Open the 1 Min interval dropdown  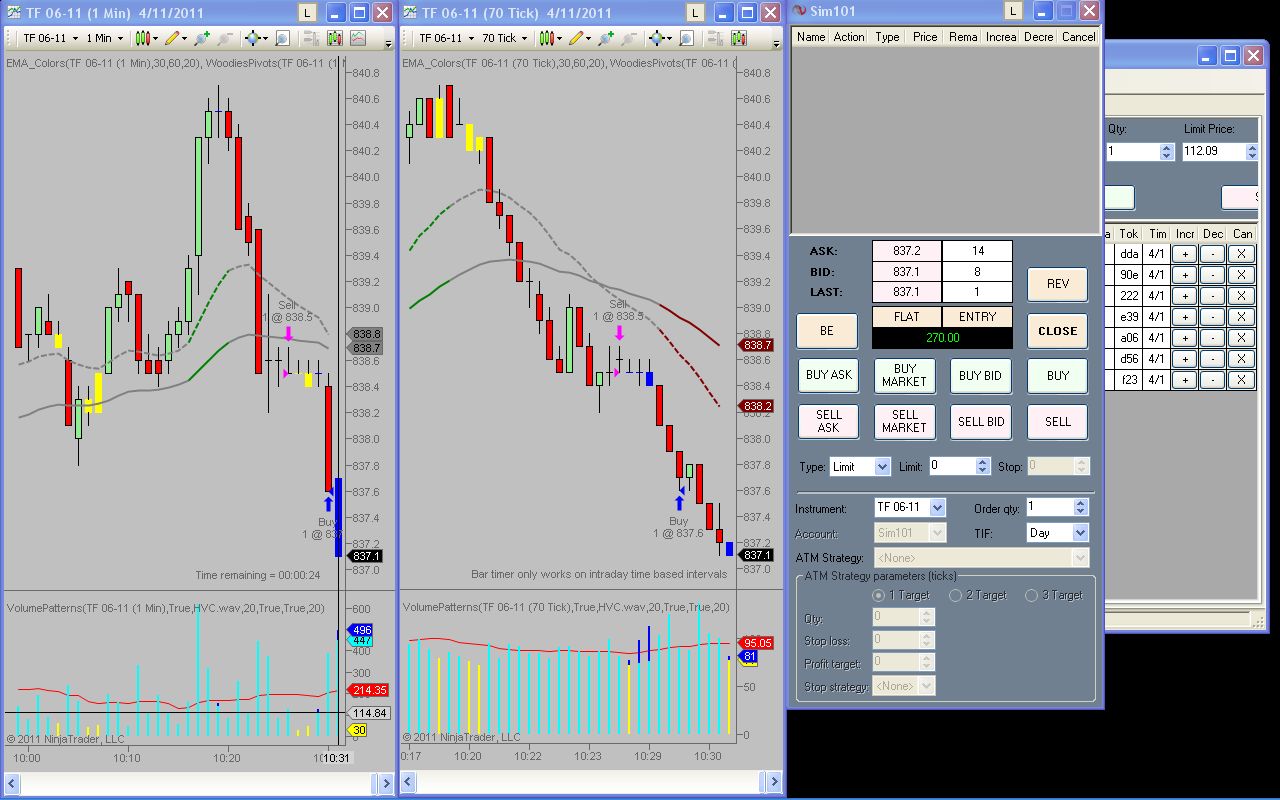104,38
